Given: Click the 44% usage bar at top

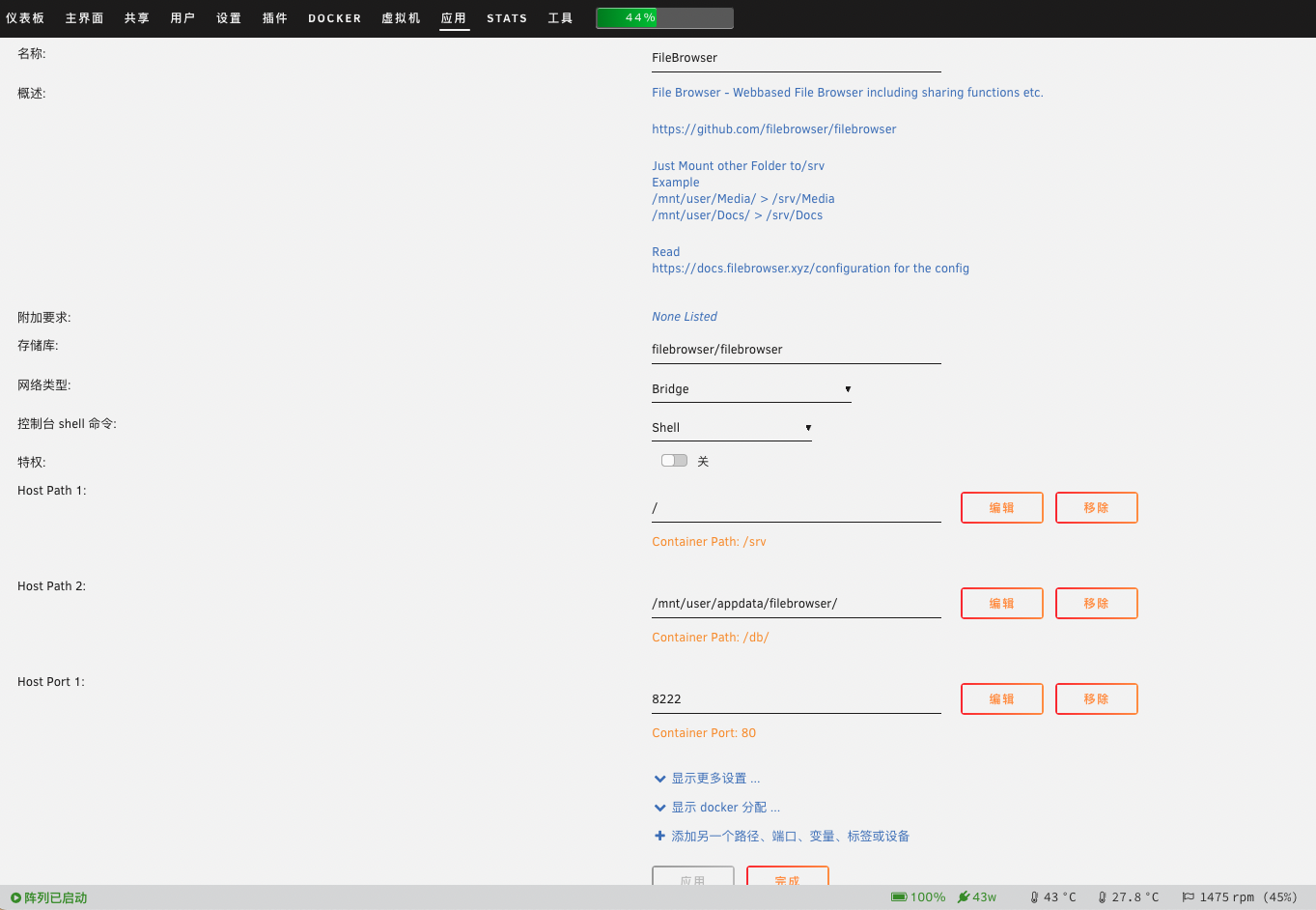Looking at the screenshot, I should (x=664, y=17).
